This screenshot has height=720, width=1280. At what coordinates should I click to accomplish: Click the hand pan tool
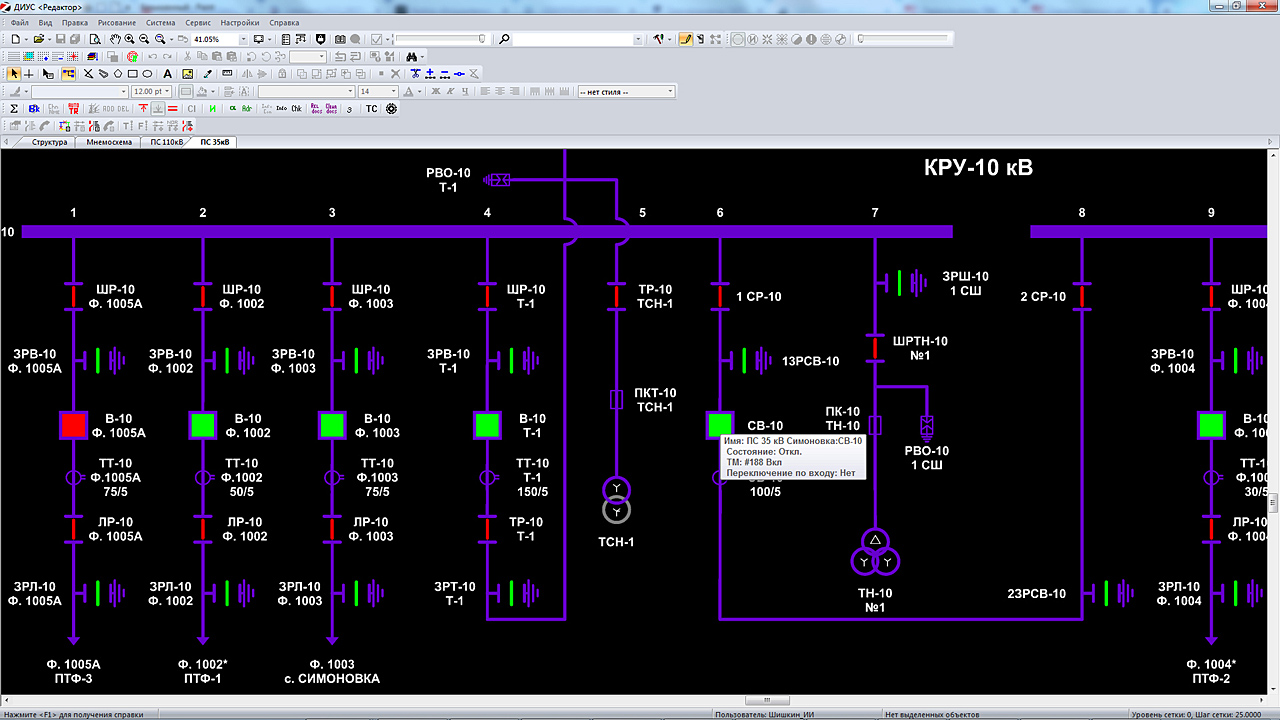(115, 39)
